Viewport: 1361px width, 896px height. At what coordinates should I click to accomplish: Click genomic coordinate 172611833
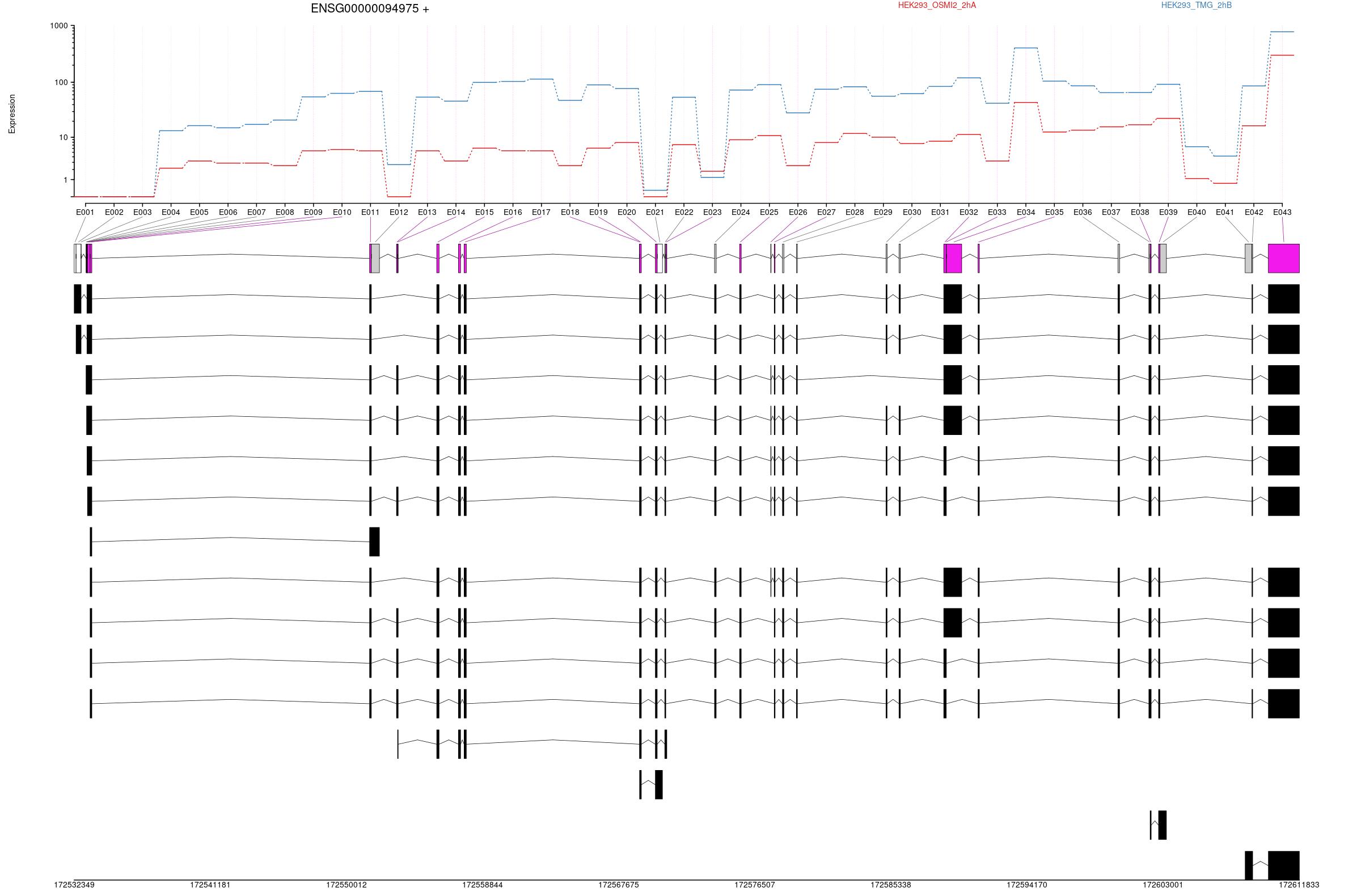pos(1299,885)
